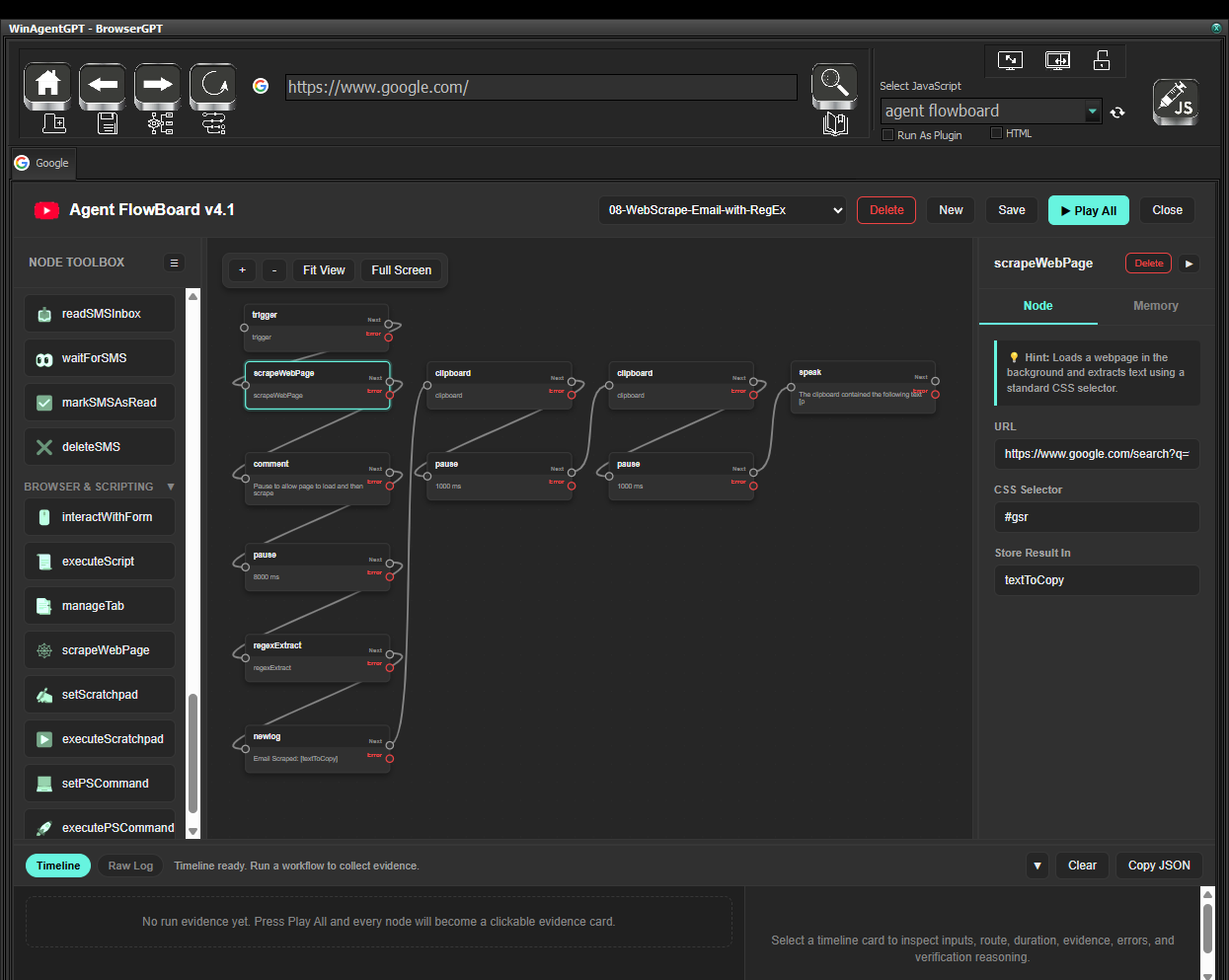Clear the timeline evidence
This screenshot has width=1229, height=980.
(x=1082, y=866)
